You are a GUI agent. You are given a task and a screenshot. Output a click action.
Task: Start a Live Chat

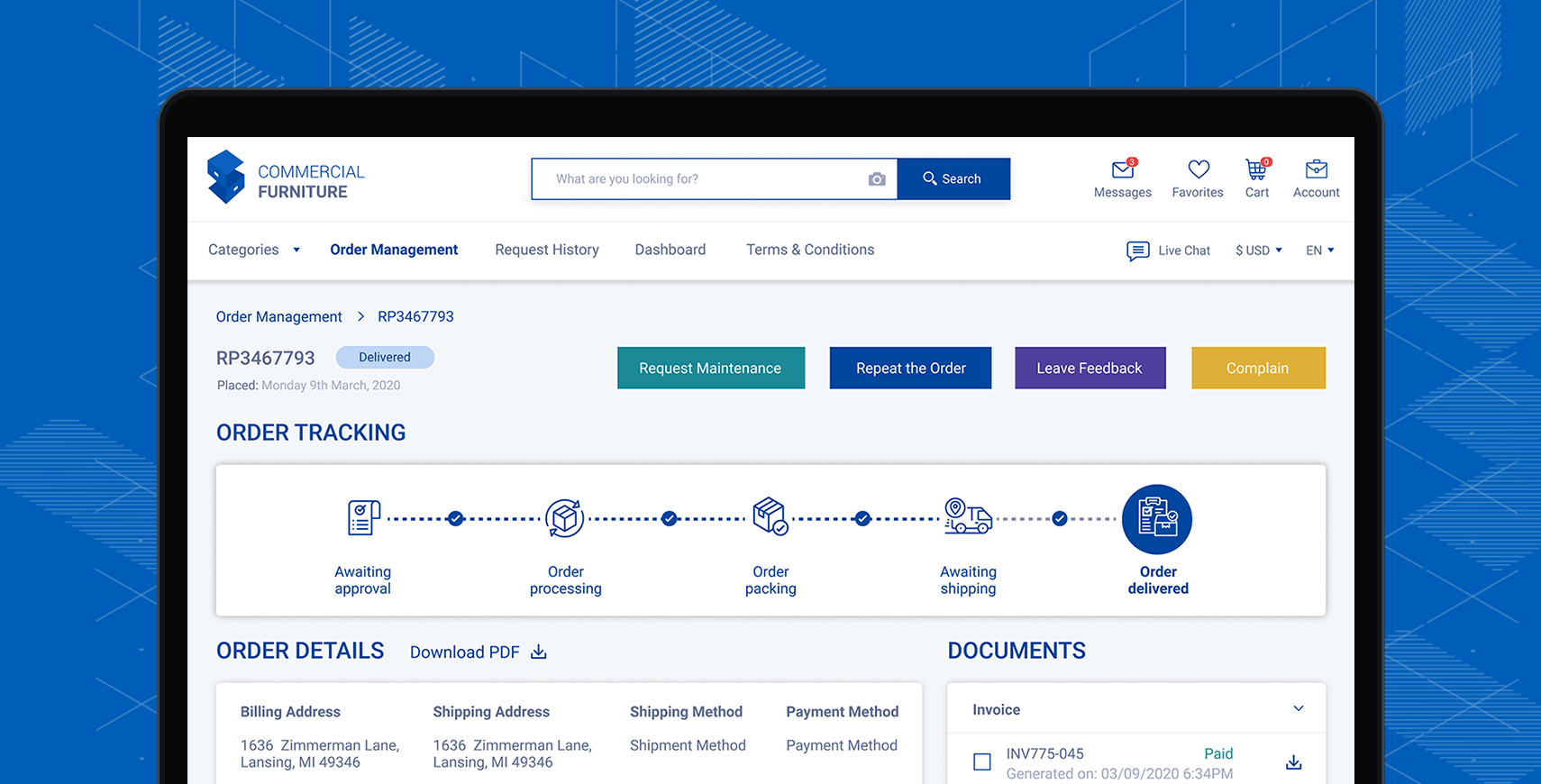pos(1169,251)
